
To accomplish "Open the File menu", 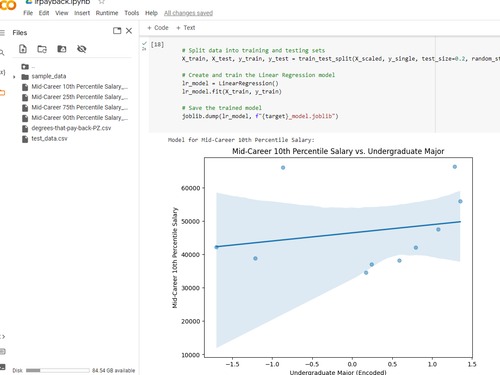I will coord(28,13).
